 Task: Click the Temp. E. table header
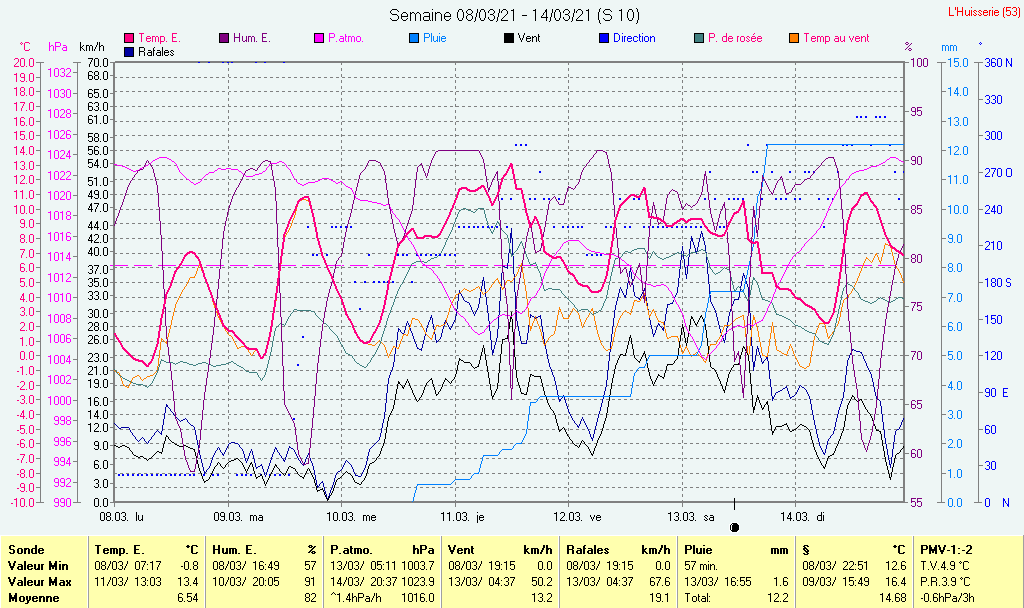click(x=119, y=551)
